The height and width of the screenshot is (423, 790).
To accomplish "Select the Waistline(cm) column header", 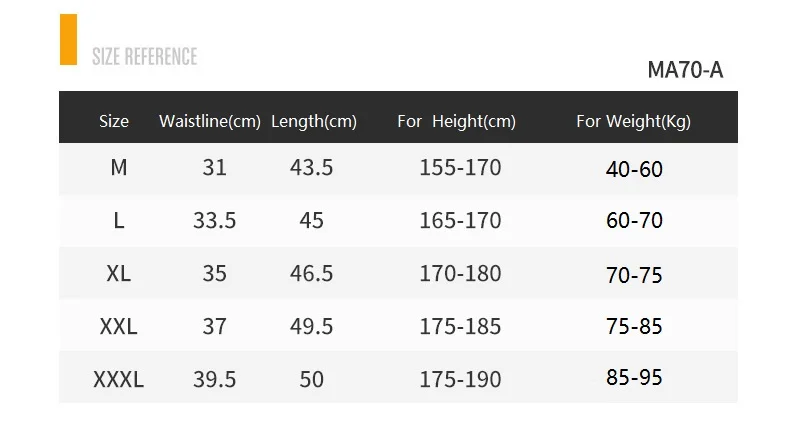I will (x=210, y=121).
